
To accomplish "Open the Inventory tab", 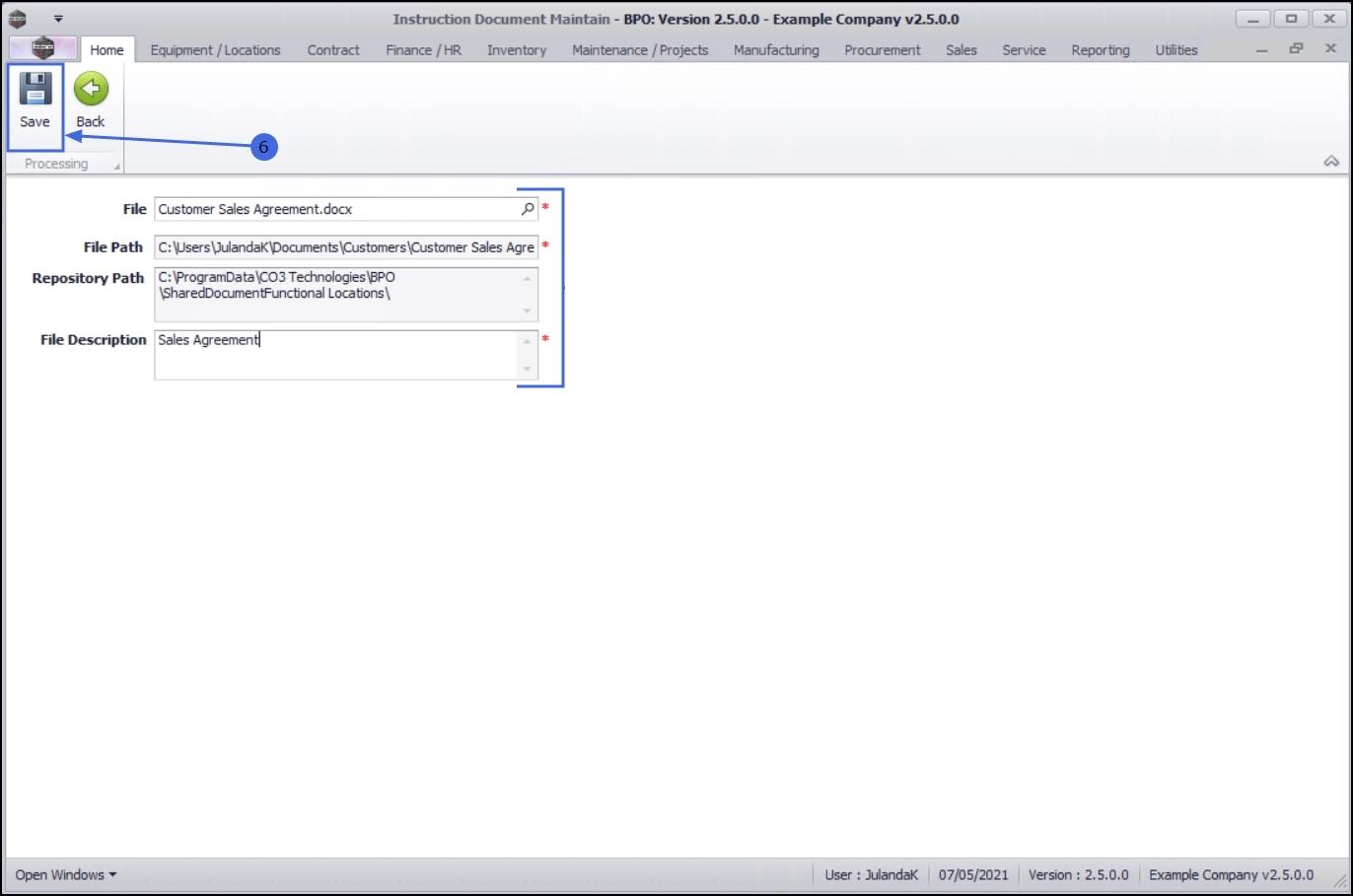I will coord(517,49).
